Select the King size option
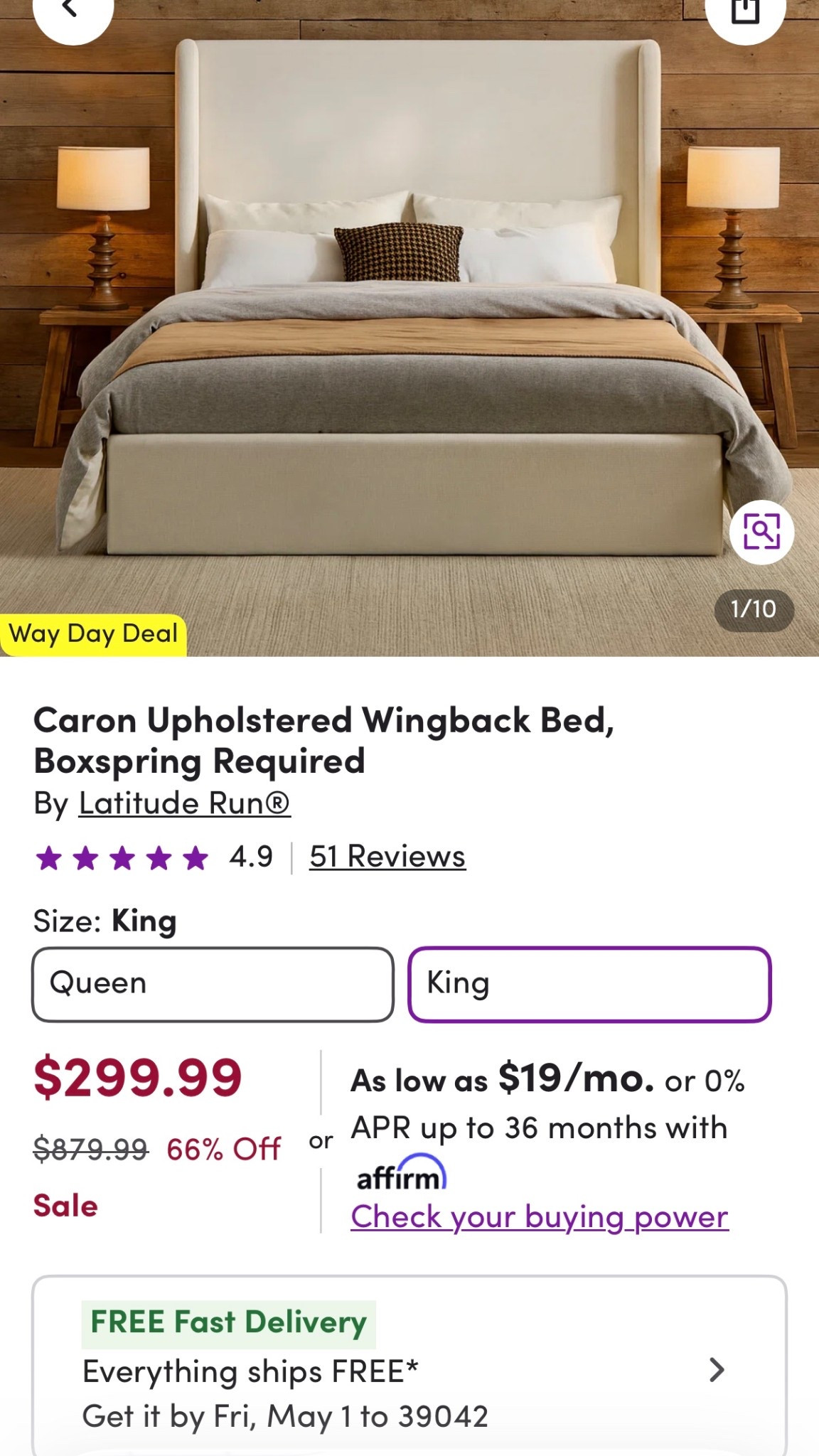The image size is (819, 1456). [589, 984]
